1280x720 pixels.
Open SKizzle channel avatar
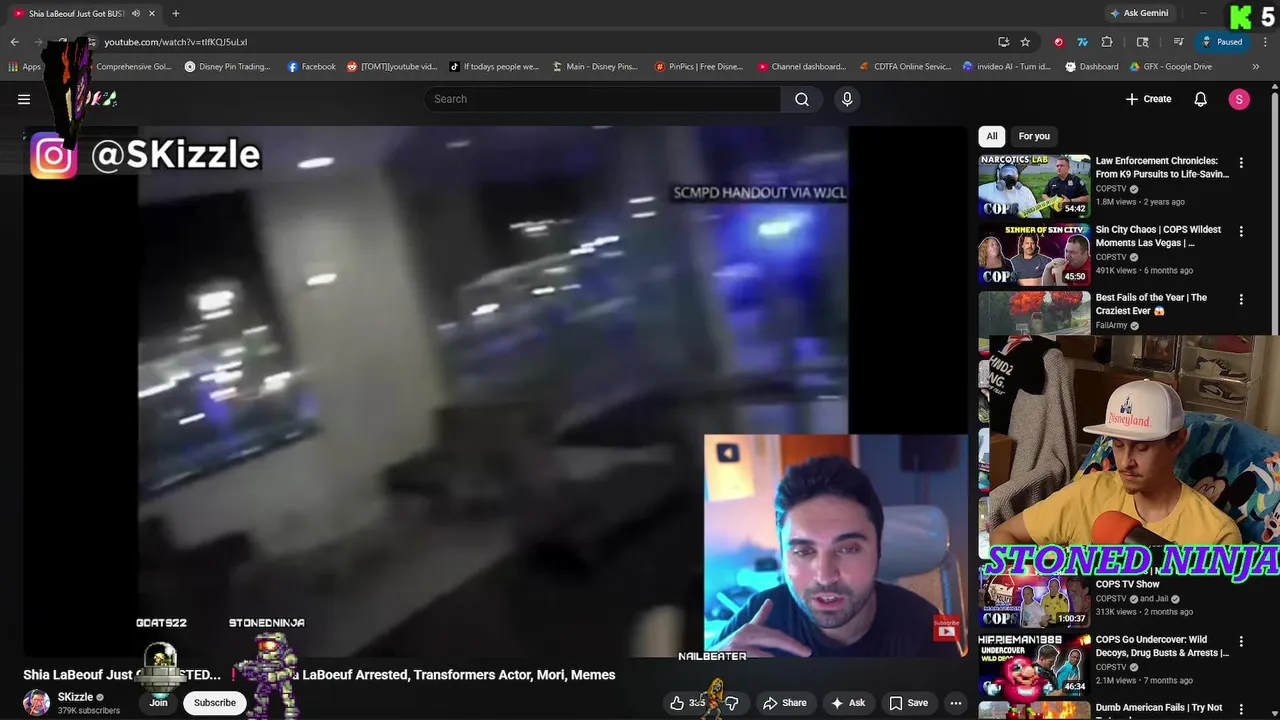(37, 703)
